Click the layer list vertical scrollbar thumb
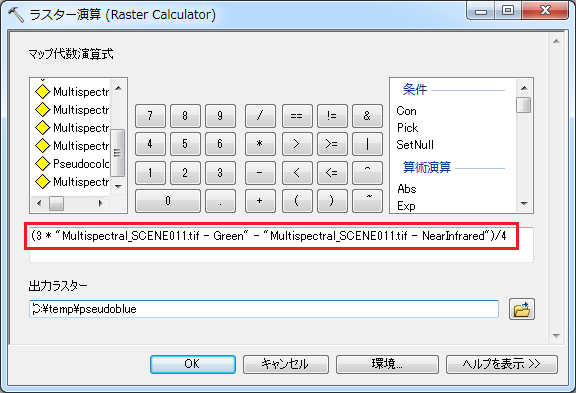This screenshot has height=393, width=576. (118, 152)
